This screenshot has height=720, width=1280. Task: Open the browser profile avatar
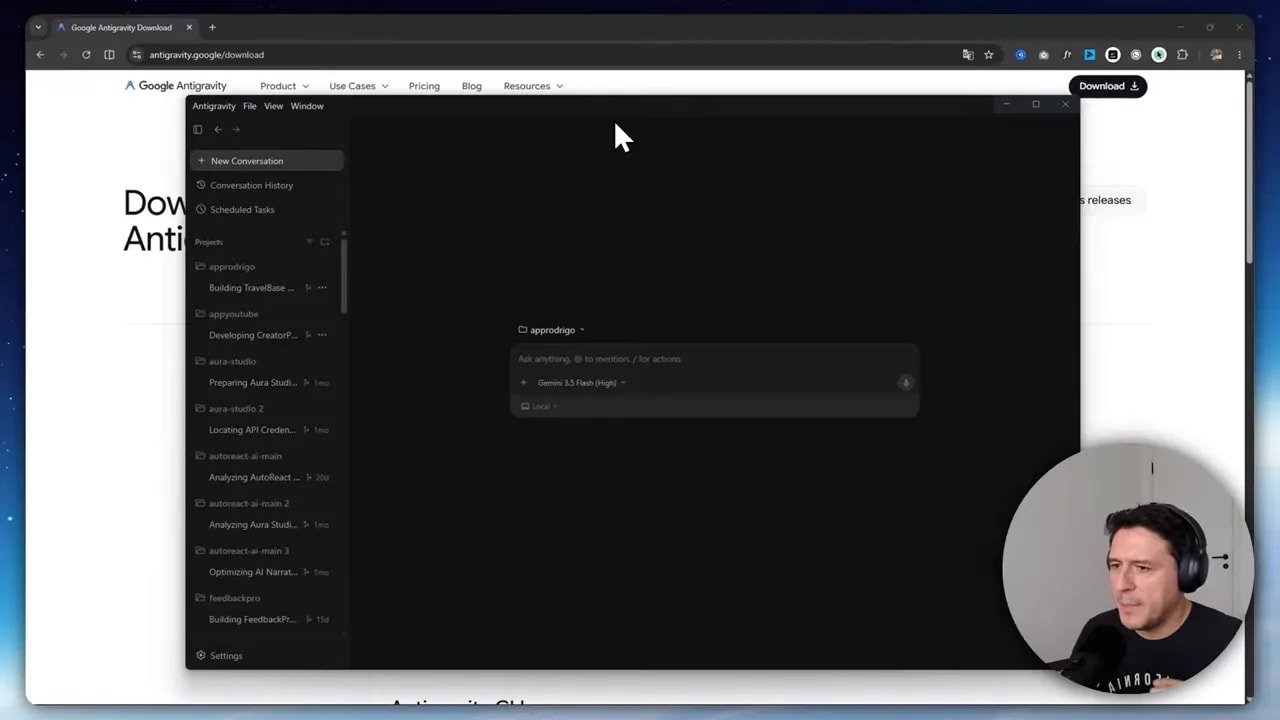click(1216, 55)
